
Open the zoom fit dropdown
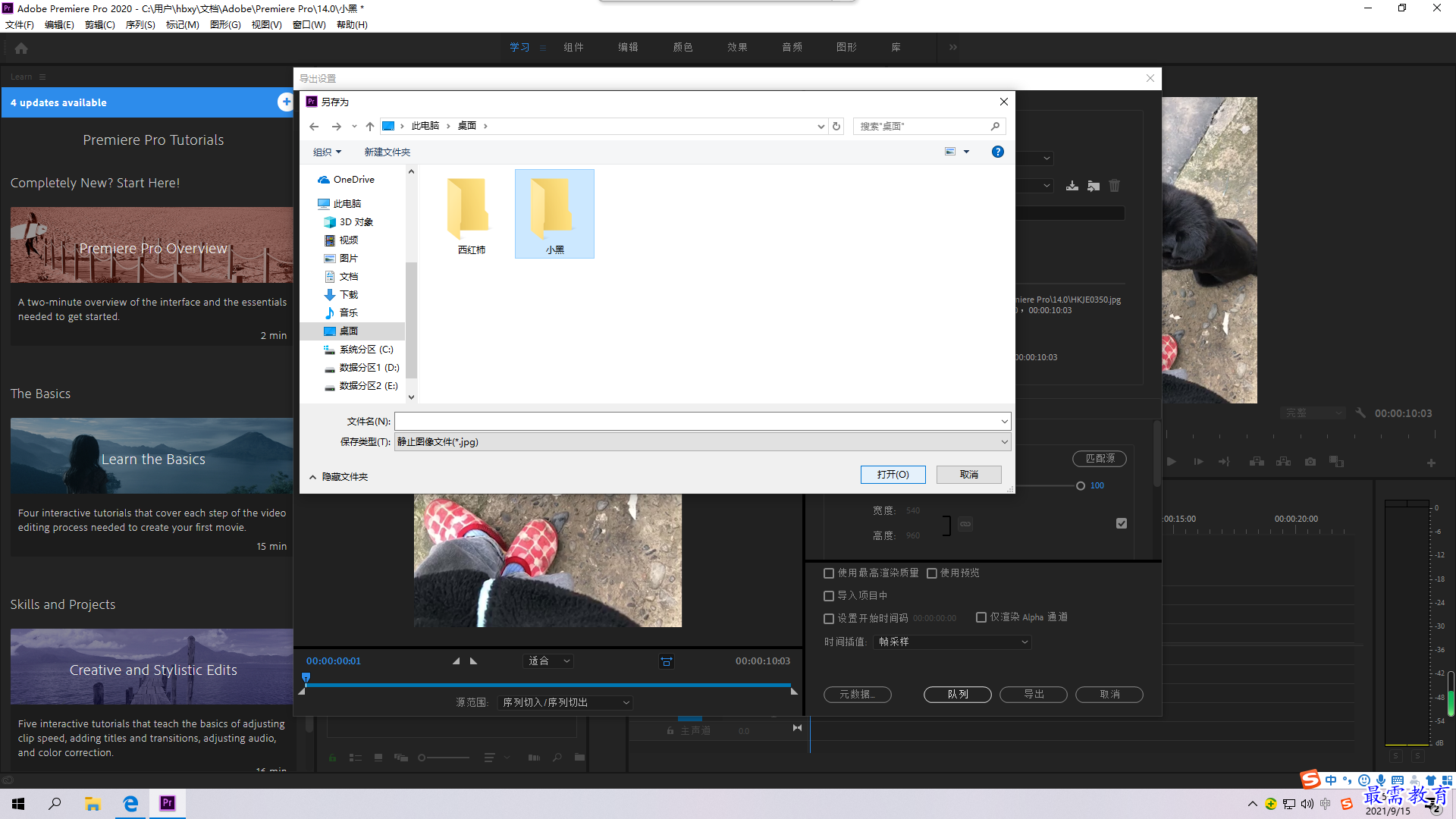click(x=548, y=661)
